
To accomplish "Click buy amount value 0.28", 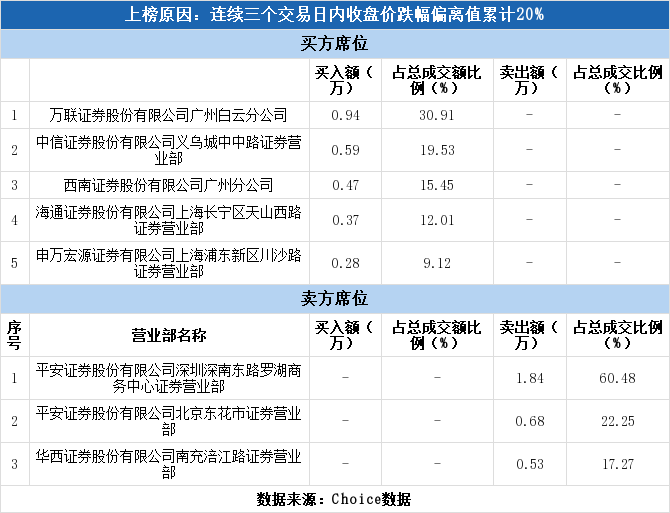I will (345, 263).
